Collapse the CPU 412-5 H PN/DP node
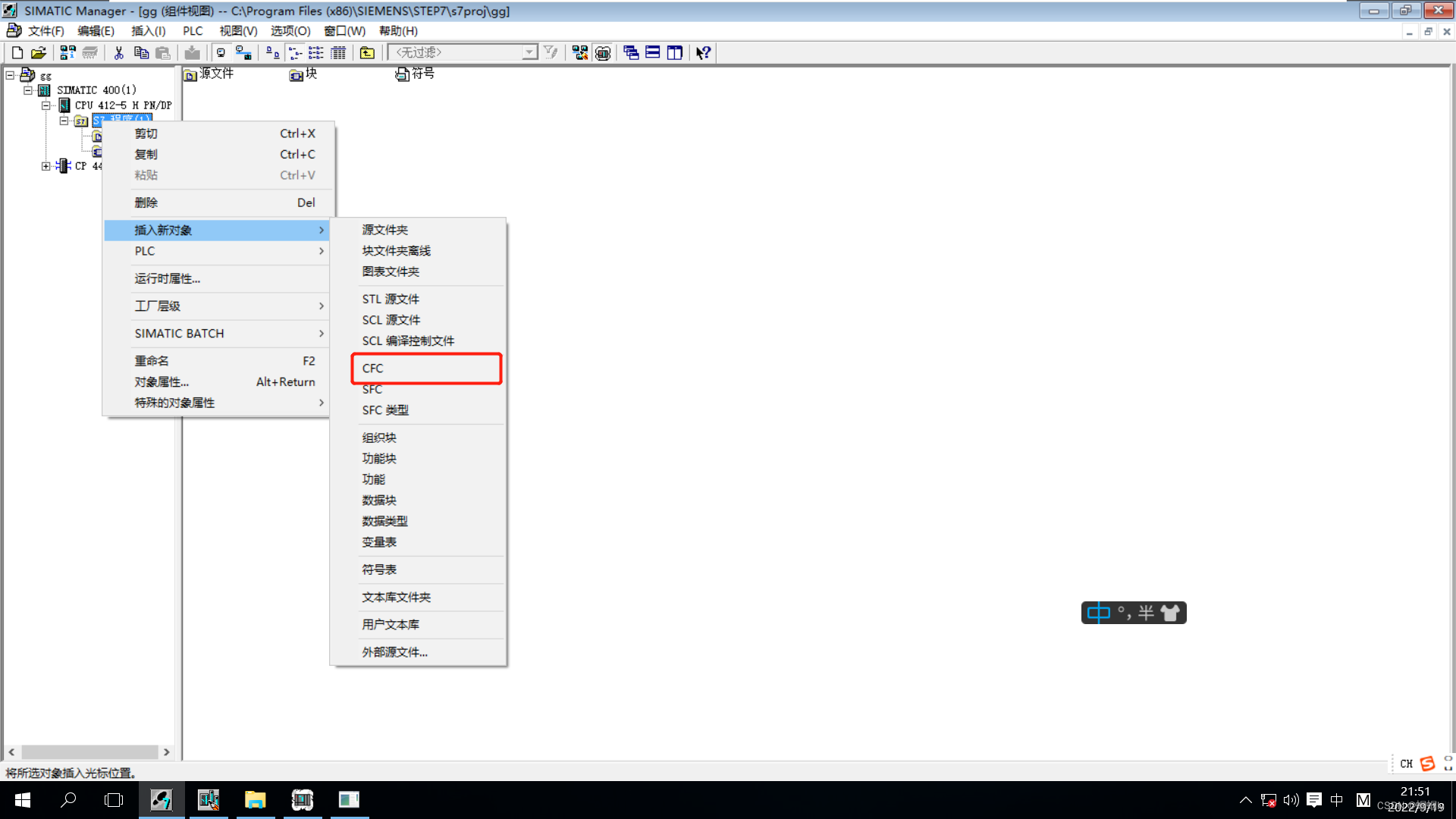The height and width of the screenshot is (819, 1456). coord(46,105)
